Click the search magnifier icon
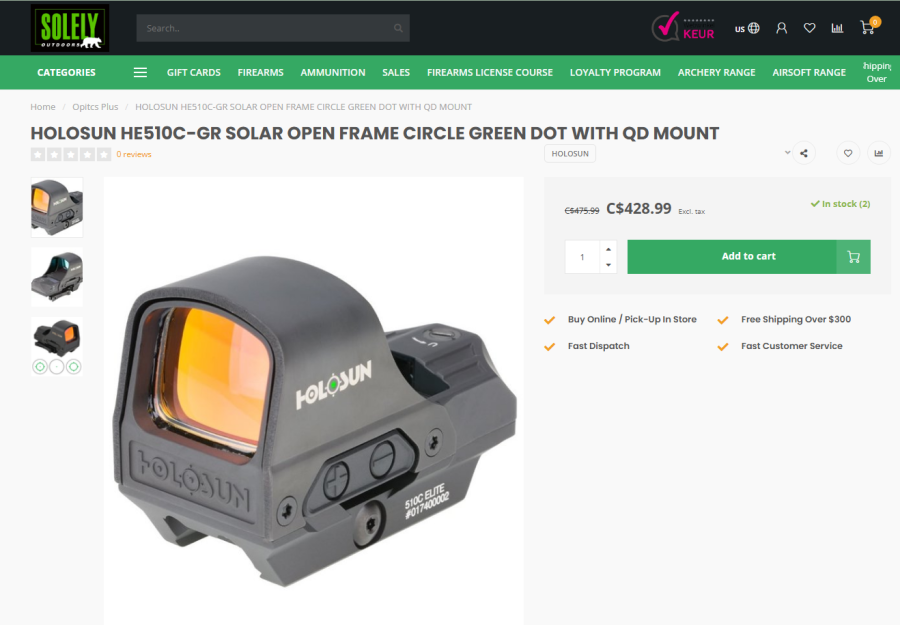This screenshot has height=625, width=900. (398, 28)
